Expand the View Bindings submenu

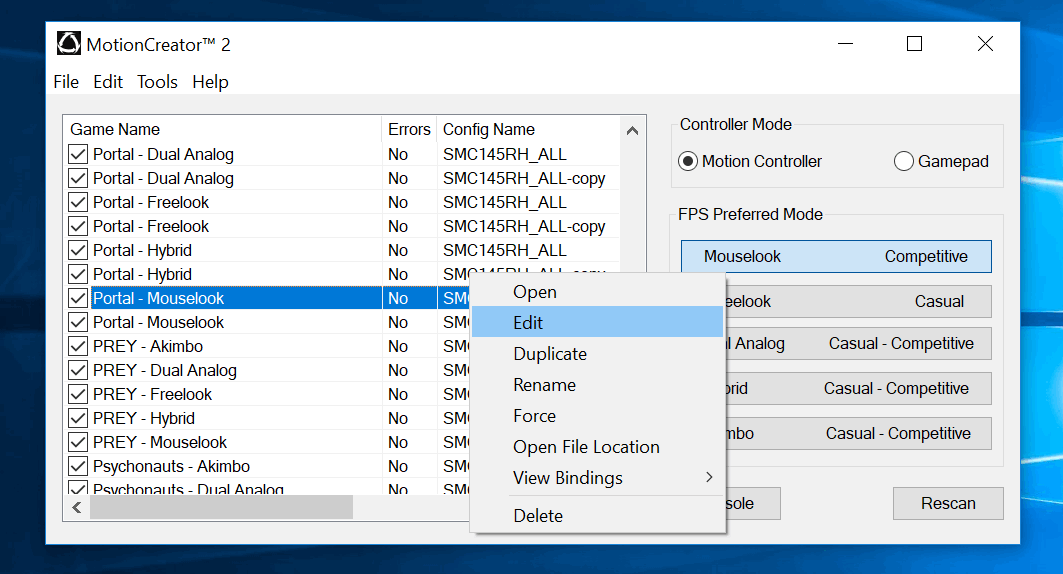(597, 478)
